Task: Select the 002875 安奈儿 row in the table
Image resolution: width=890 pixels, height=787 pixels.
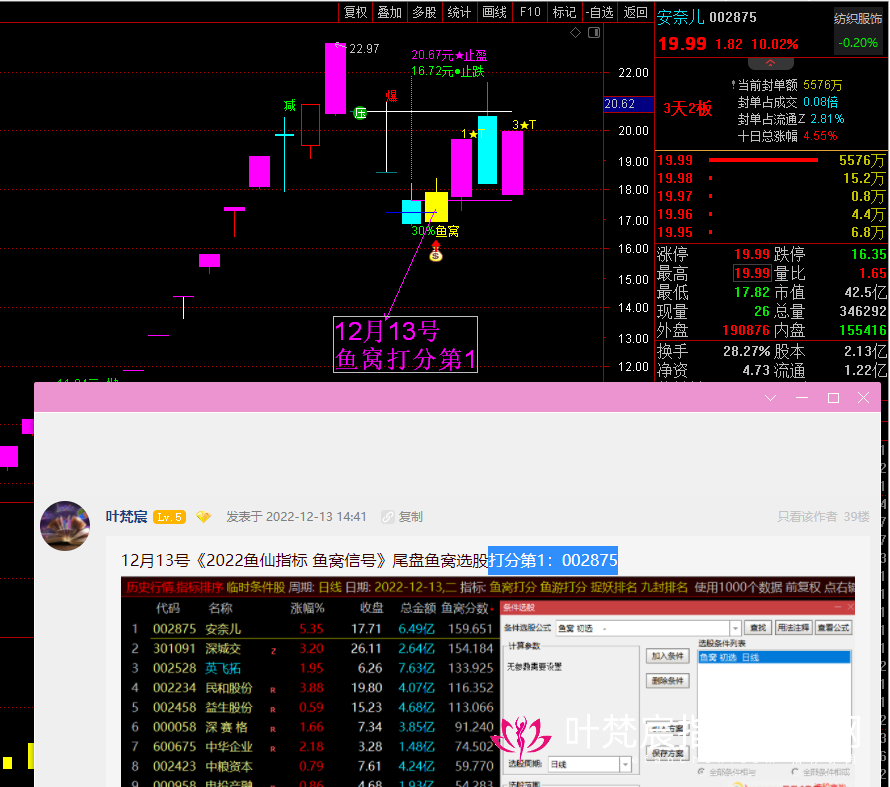Action: [x=311, y=629]
